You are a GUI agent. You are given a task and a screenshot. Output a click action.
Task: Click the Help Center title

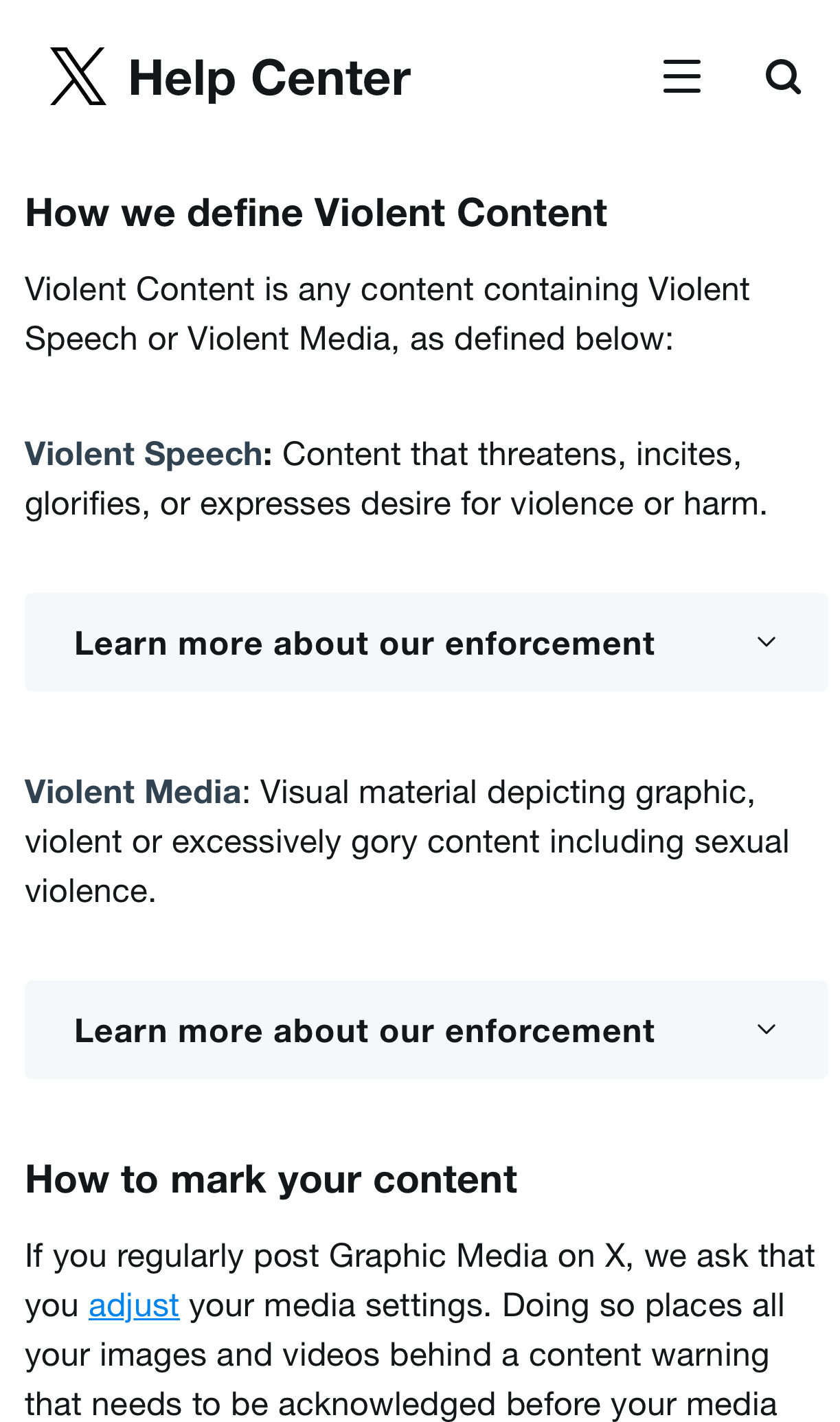click(x=269, y=78)
